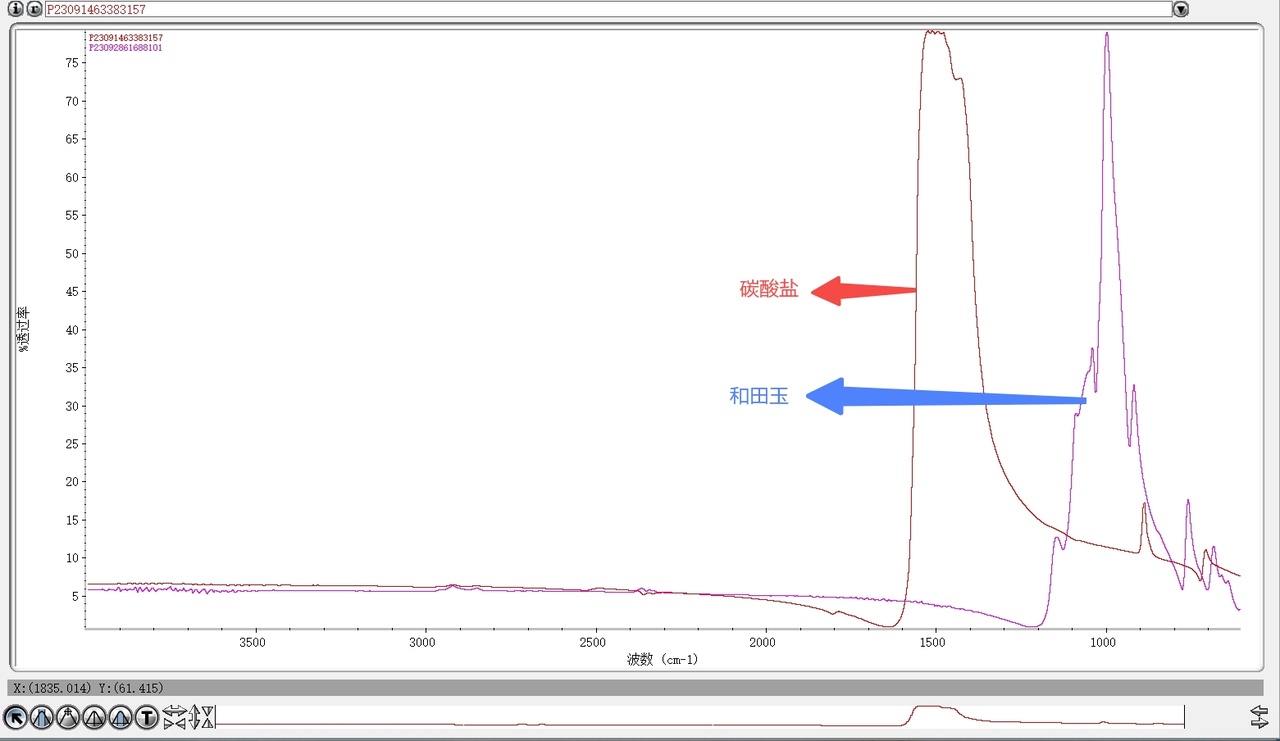
Task: Click the double-arrow icon at bottom right
Action: coord(1259,716)
